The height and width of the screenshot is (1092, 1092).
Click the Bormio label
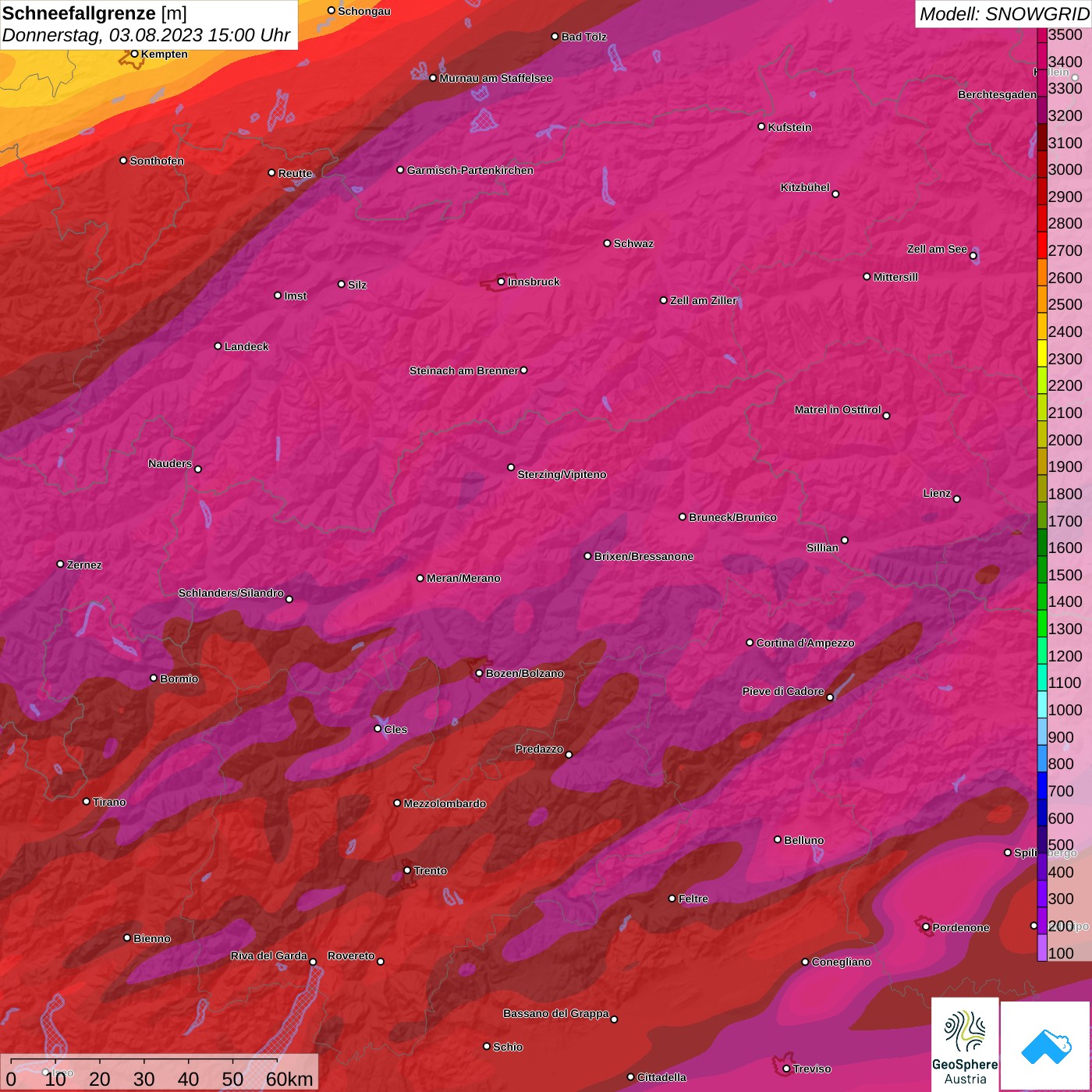pyautogui.click(x=179, y=679)
